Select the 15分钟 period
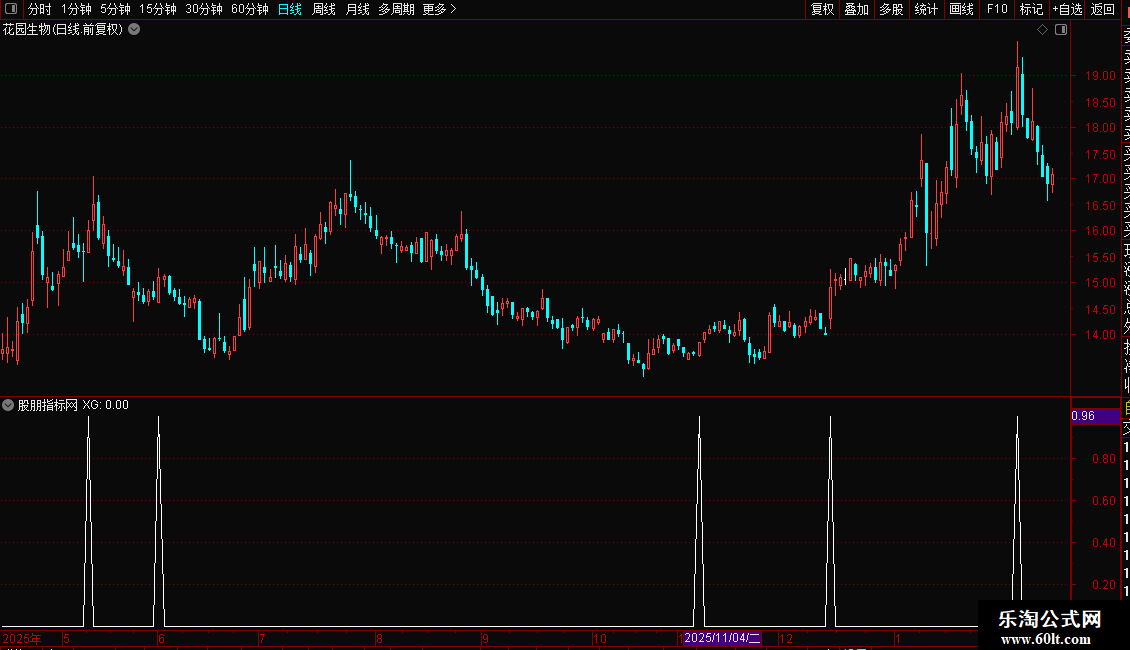The width and height of the screenshot is (1130, 650). tap(157, 9)
